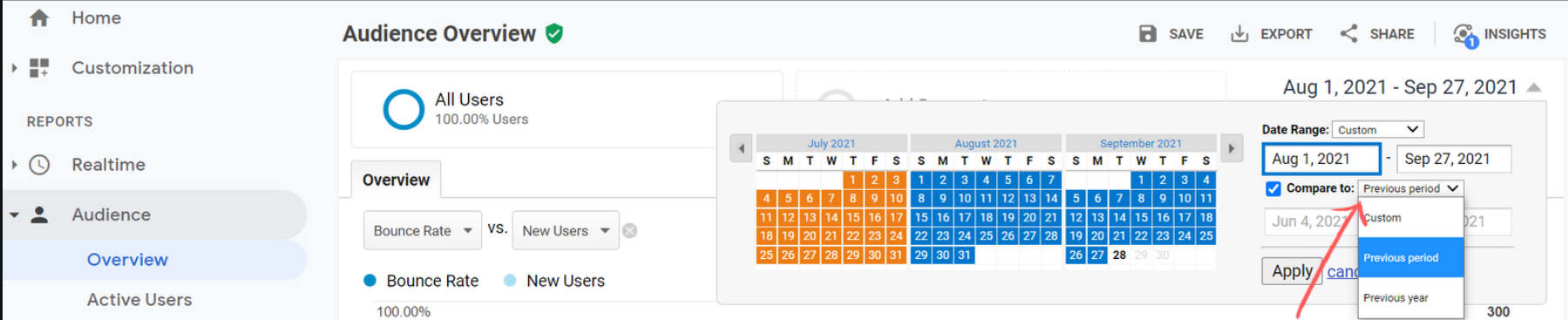
Task: Go to previous month in calendar
Action: point(741,148)
